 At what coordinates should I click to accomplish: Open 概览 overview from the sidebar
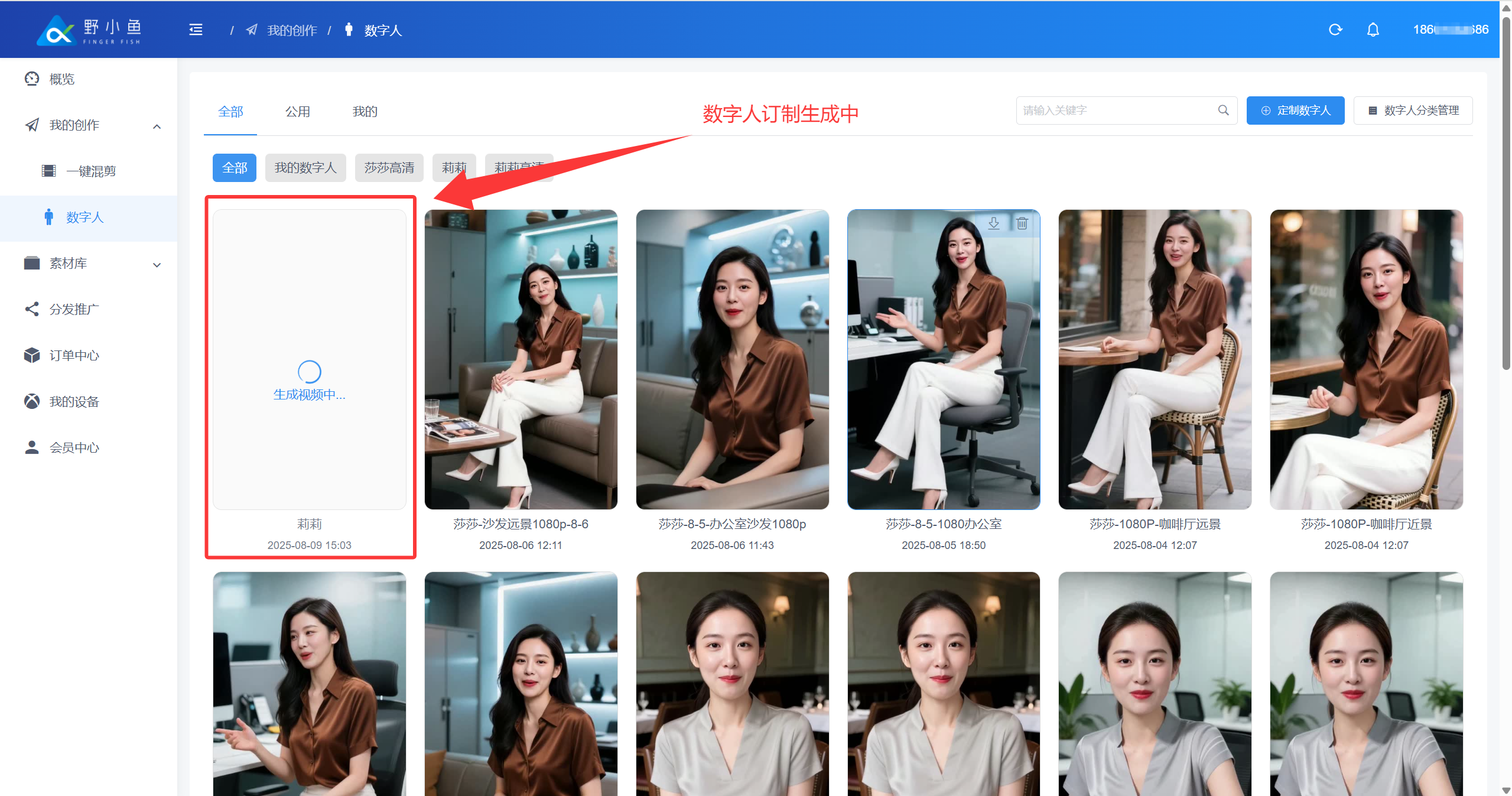[x=62, y=79]
